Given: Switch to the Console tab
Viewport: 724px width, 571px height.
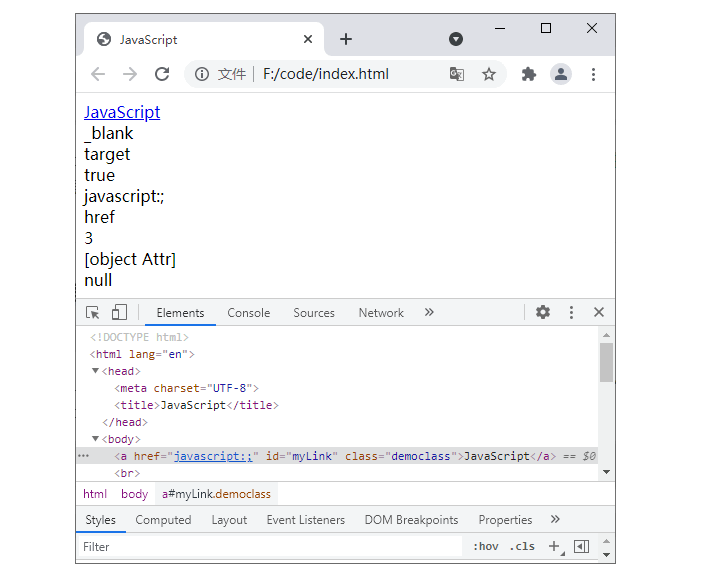Looking at the screenshot, I should coord(248,313).
